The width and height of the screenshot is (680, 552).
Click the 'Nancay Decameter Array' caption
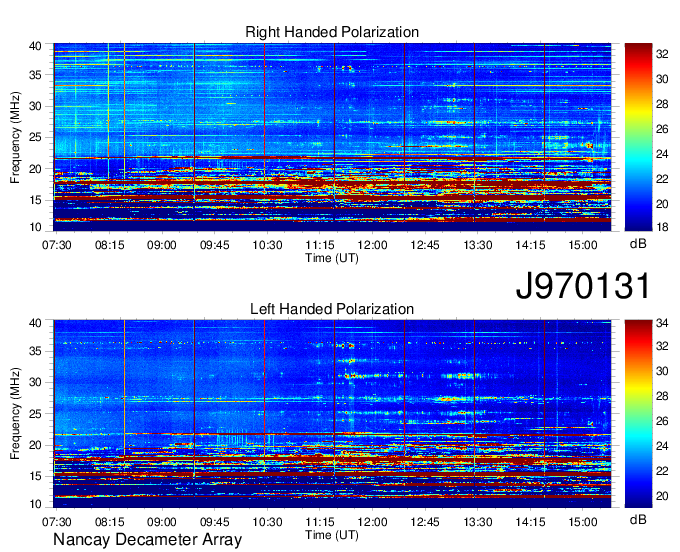coord(147,540)
